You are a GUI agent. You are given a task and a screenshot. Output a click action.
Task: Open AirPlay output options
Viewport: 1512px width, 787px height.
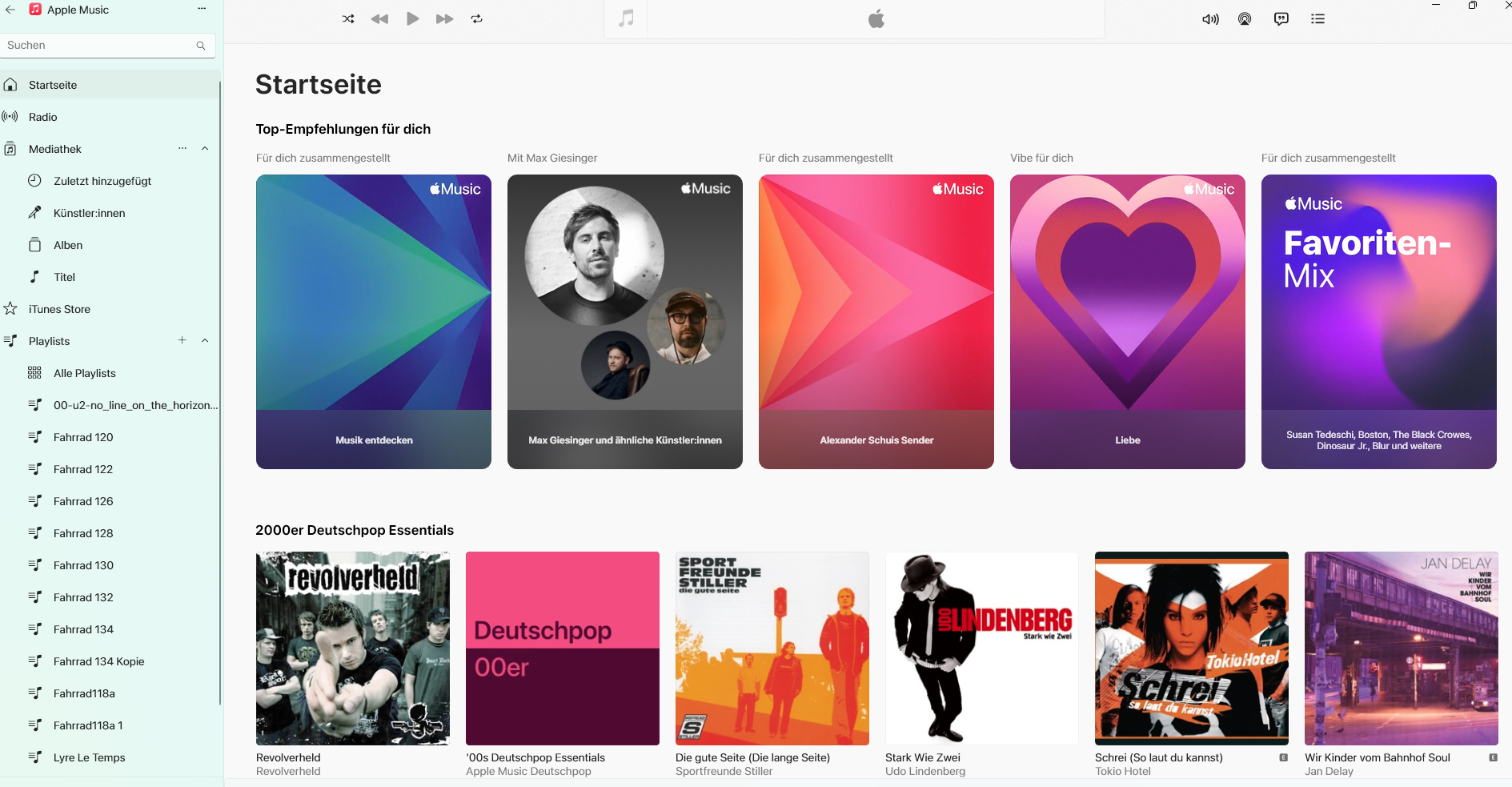(x=1245, y=19)
